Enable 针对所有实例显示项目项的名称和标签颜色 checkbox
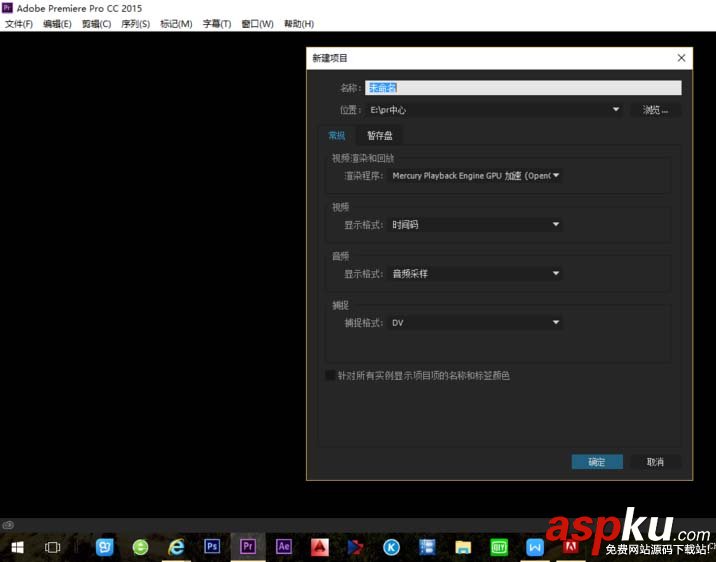Image resolution: width=716 pixels, height=562 pixels. tap(330, 375)
